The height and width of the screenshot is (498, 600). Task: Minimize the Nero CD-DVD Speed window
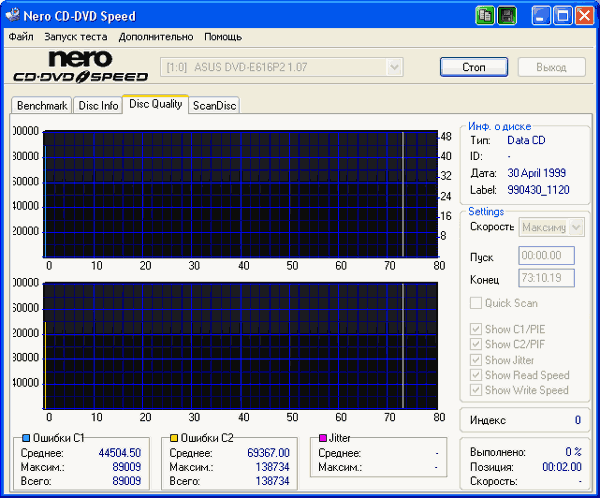point(540,16)
